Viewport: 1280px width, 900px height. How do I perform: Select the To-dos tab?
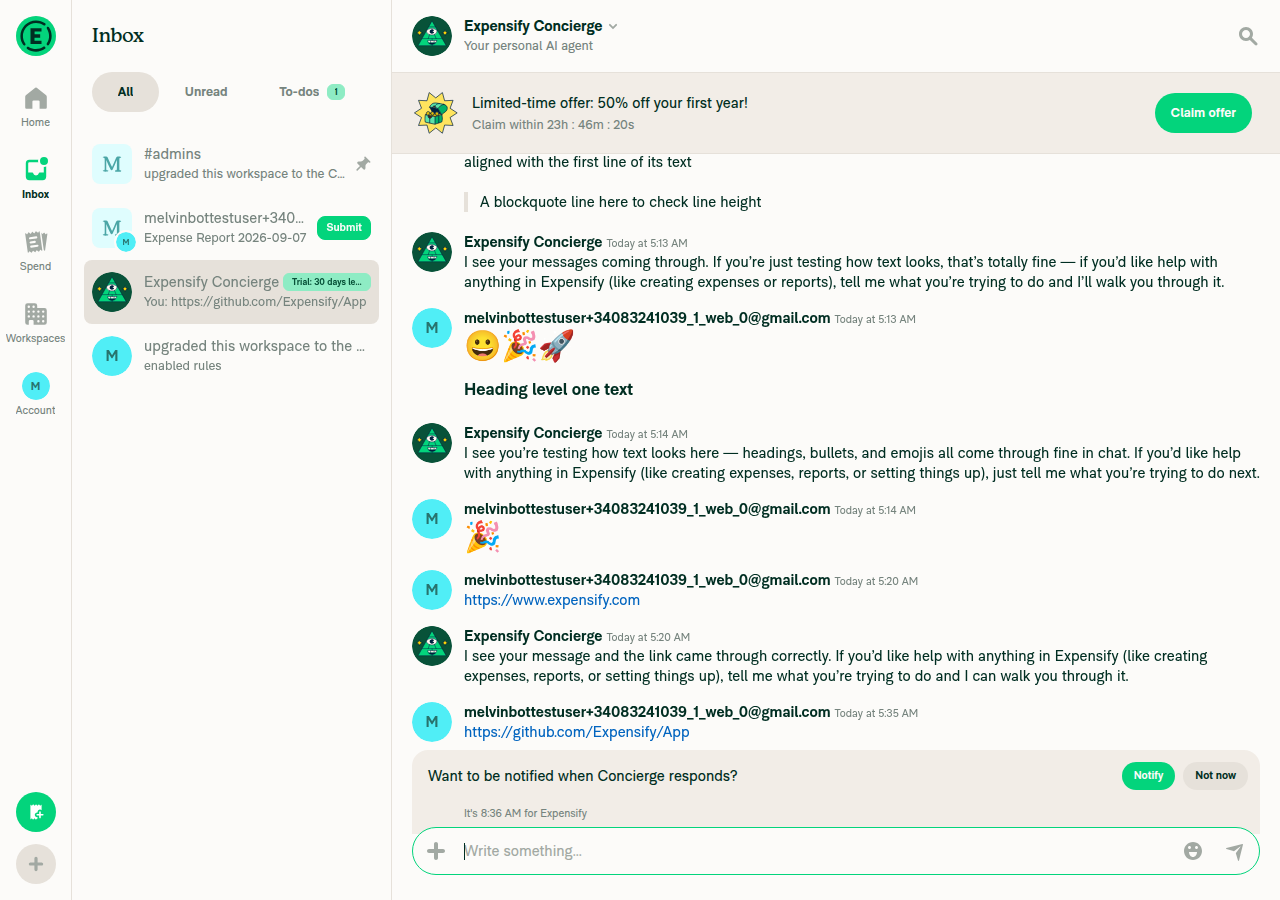311,92
